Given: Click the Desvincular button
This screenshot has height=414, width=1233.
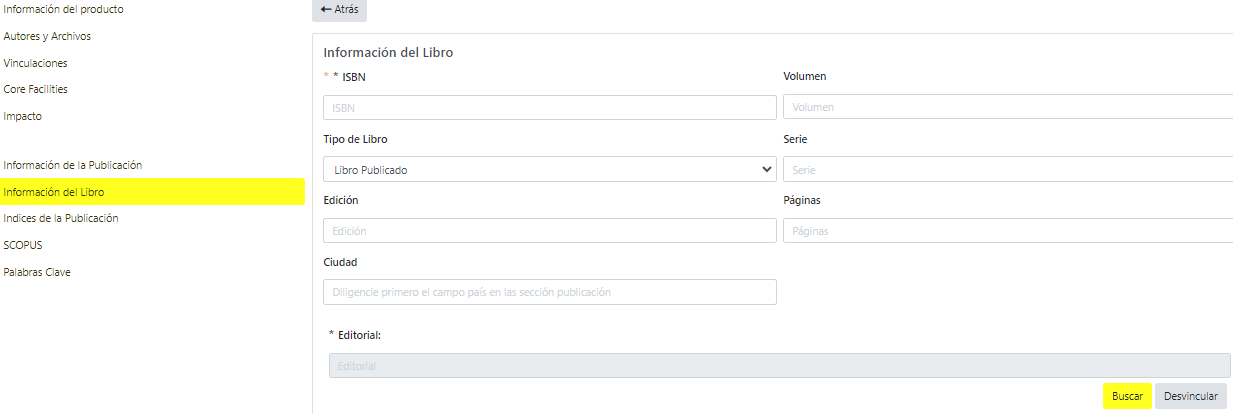Looking at the screenshot, I should coord(1190,396).
